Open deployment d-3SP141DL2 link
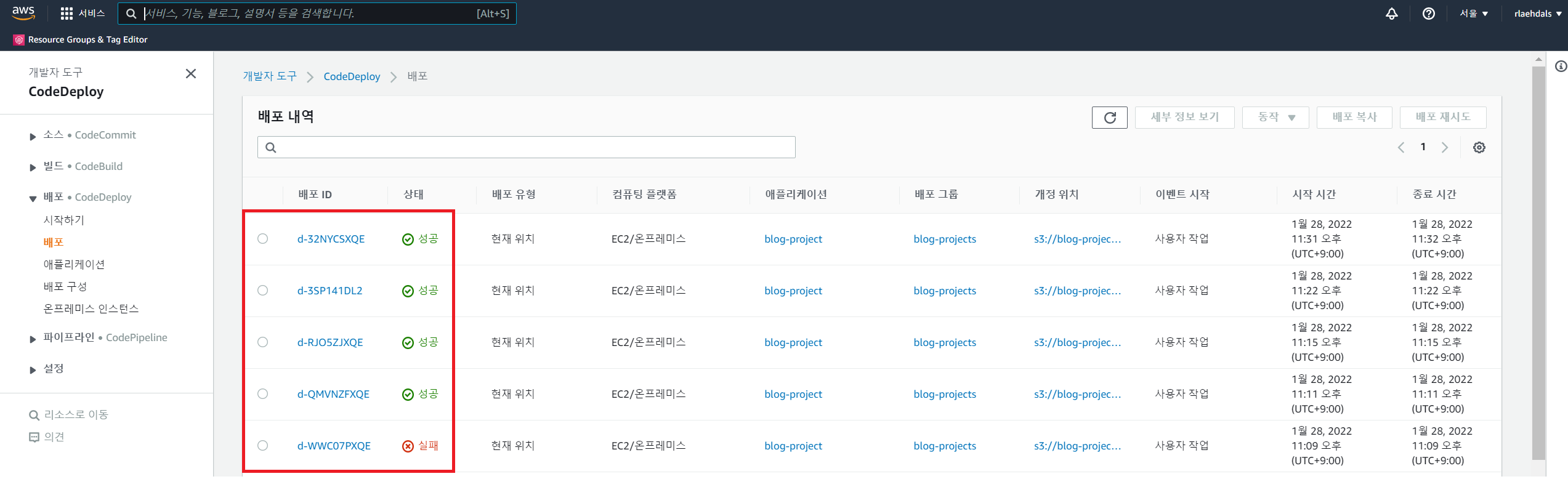Image resolution: width=1568 pixels, height=503 pixels. click(x=330, y=291)
